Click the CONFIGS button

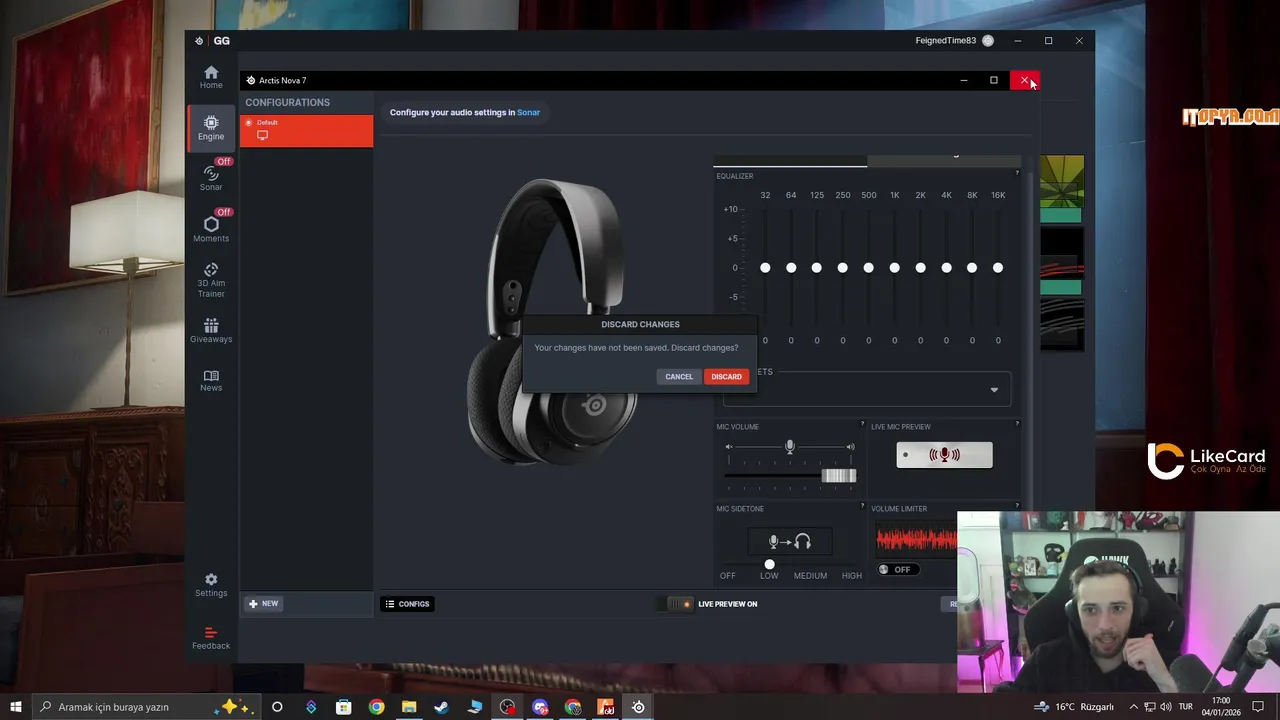(408, 604)
